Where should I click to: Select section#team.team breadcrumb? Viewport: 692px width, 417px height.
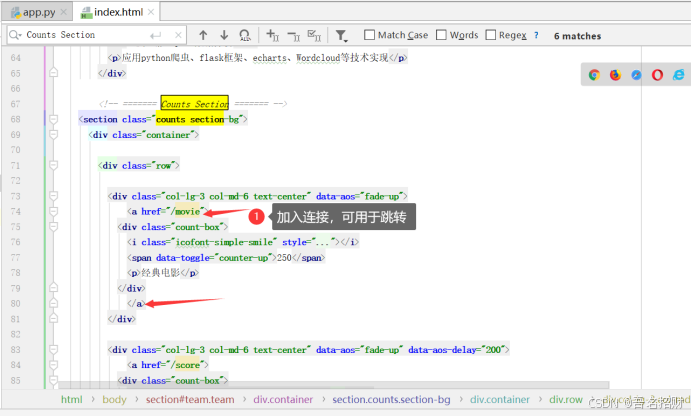[x=190, y=400]
